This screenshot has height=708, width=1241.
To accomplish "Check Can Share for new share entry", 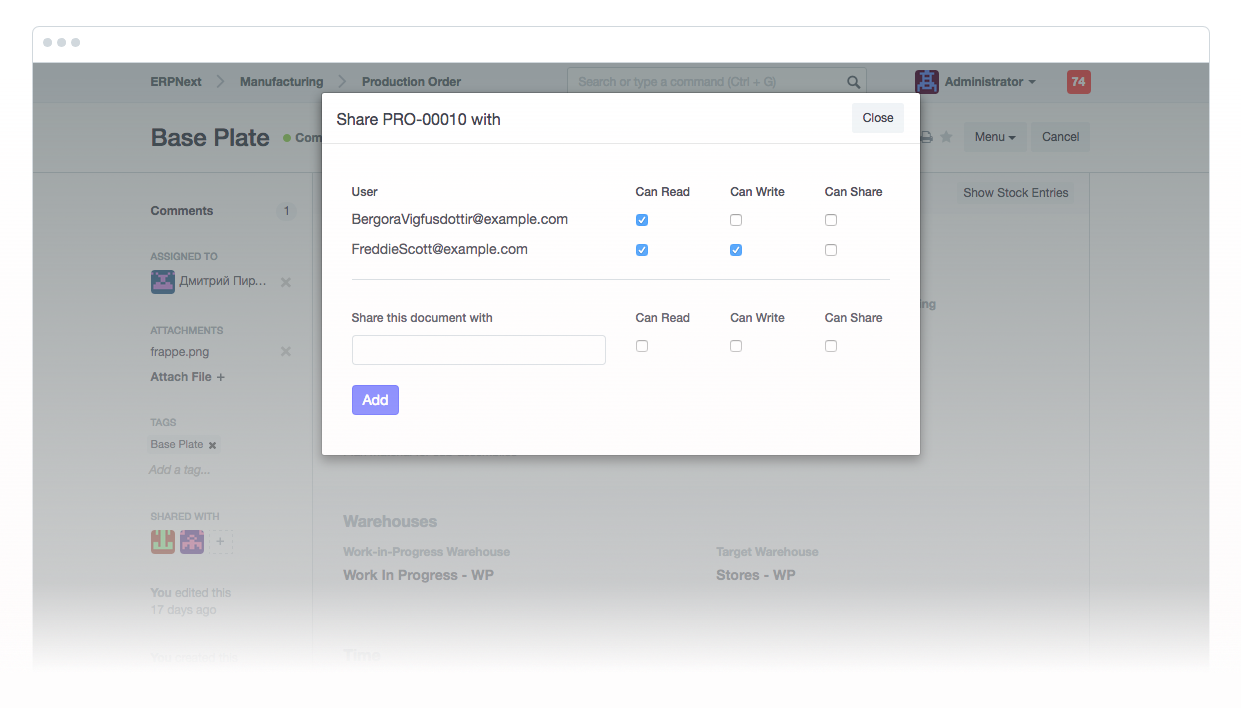I will pos(831,346).
